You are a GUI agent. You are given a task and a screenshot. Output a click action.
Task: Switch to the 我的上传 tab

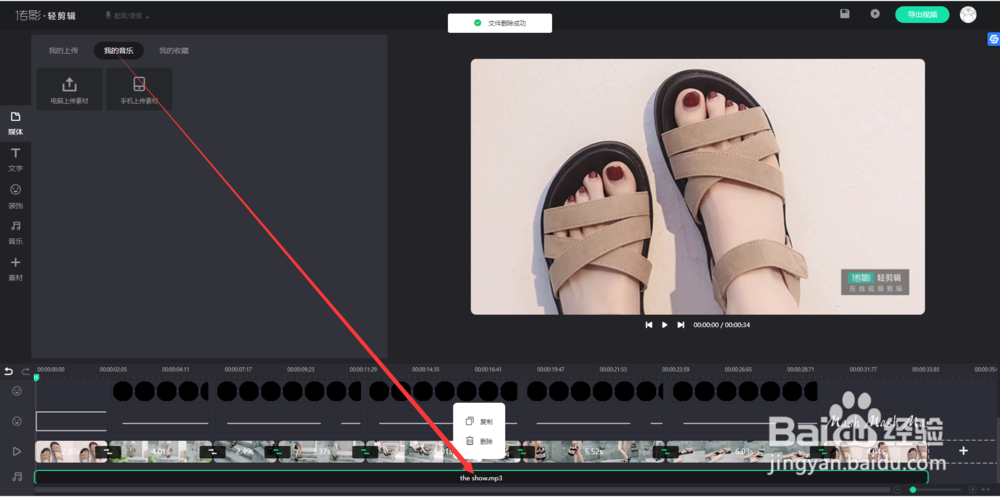click(x=63, y=50)
